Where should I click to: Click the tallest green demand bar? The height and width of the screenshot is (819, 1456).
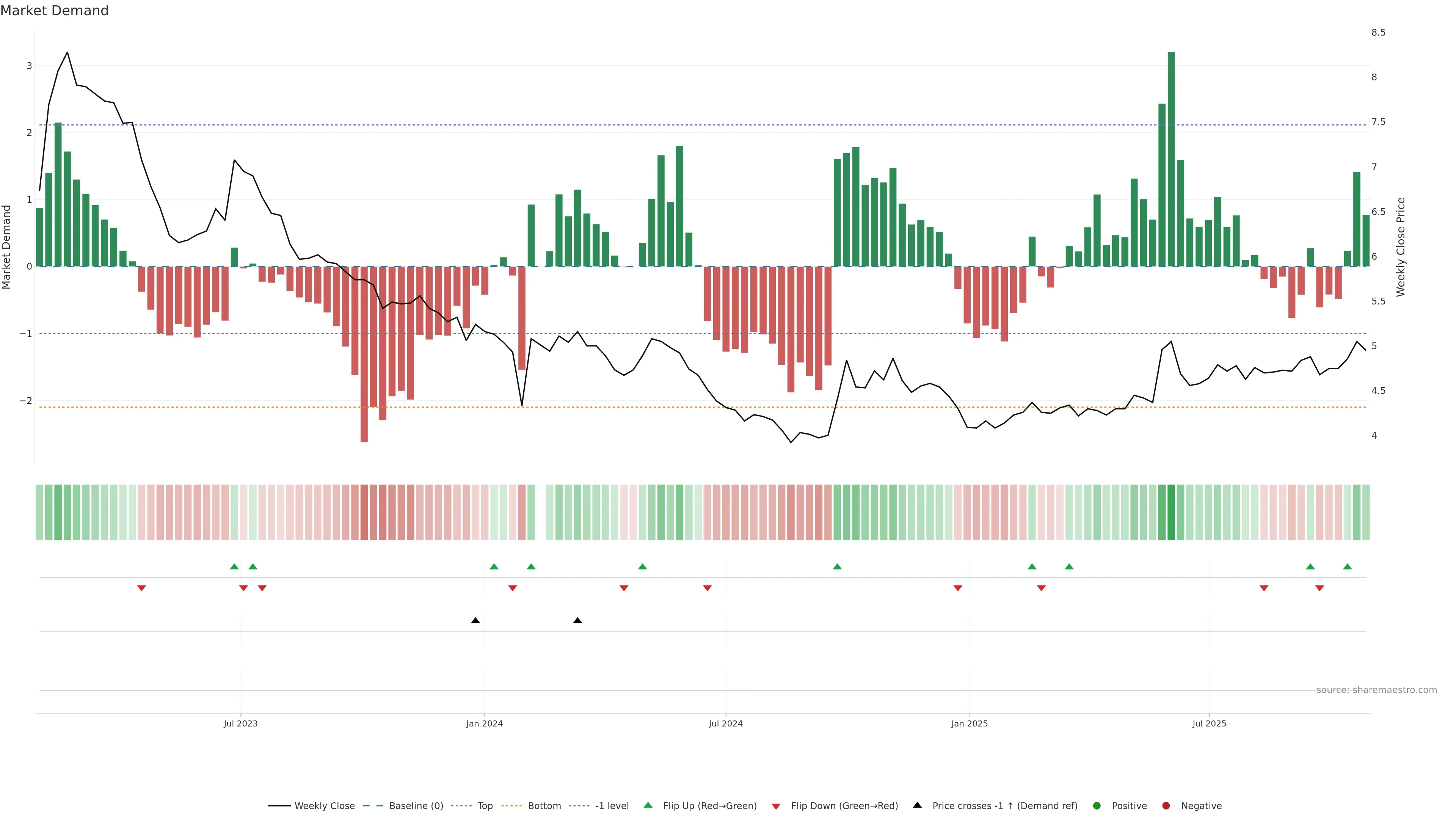[x=1171, y=158]
